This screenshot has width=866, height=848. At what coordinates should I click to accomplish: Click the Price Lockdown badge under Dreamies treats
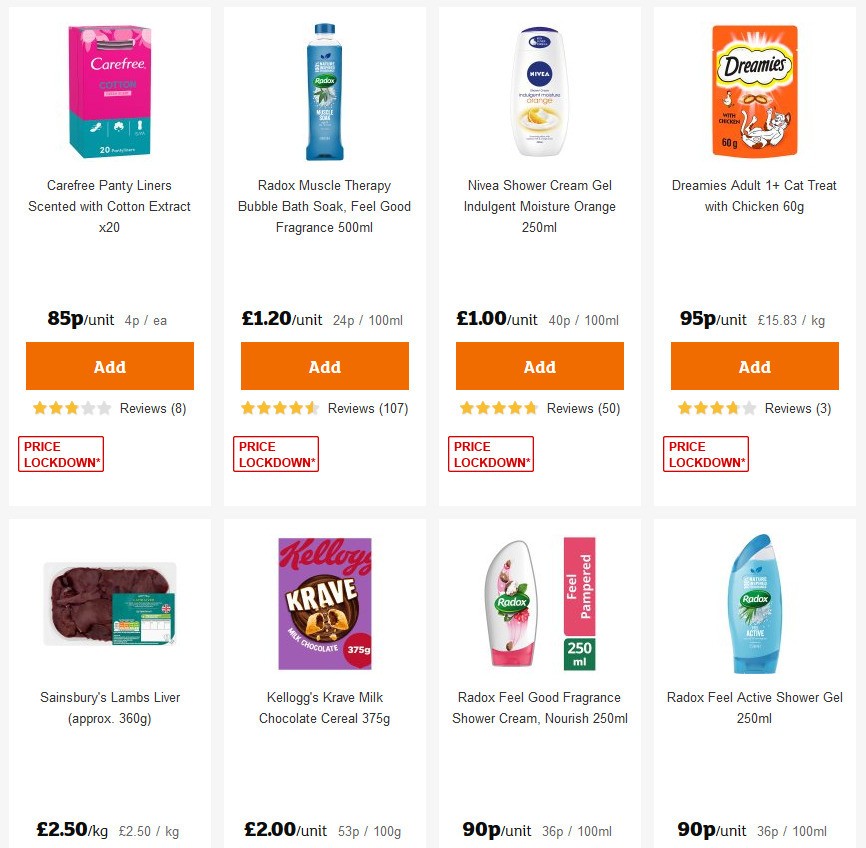point(705,453)
